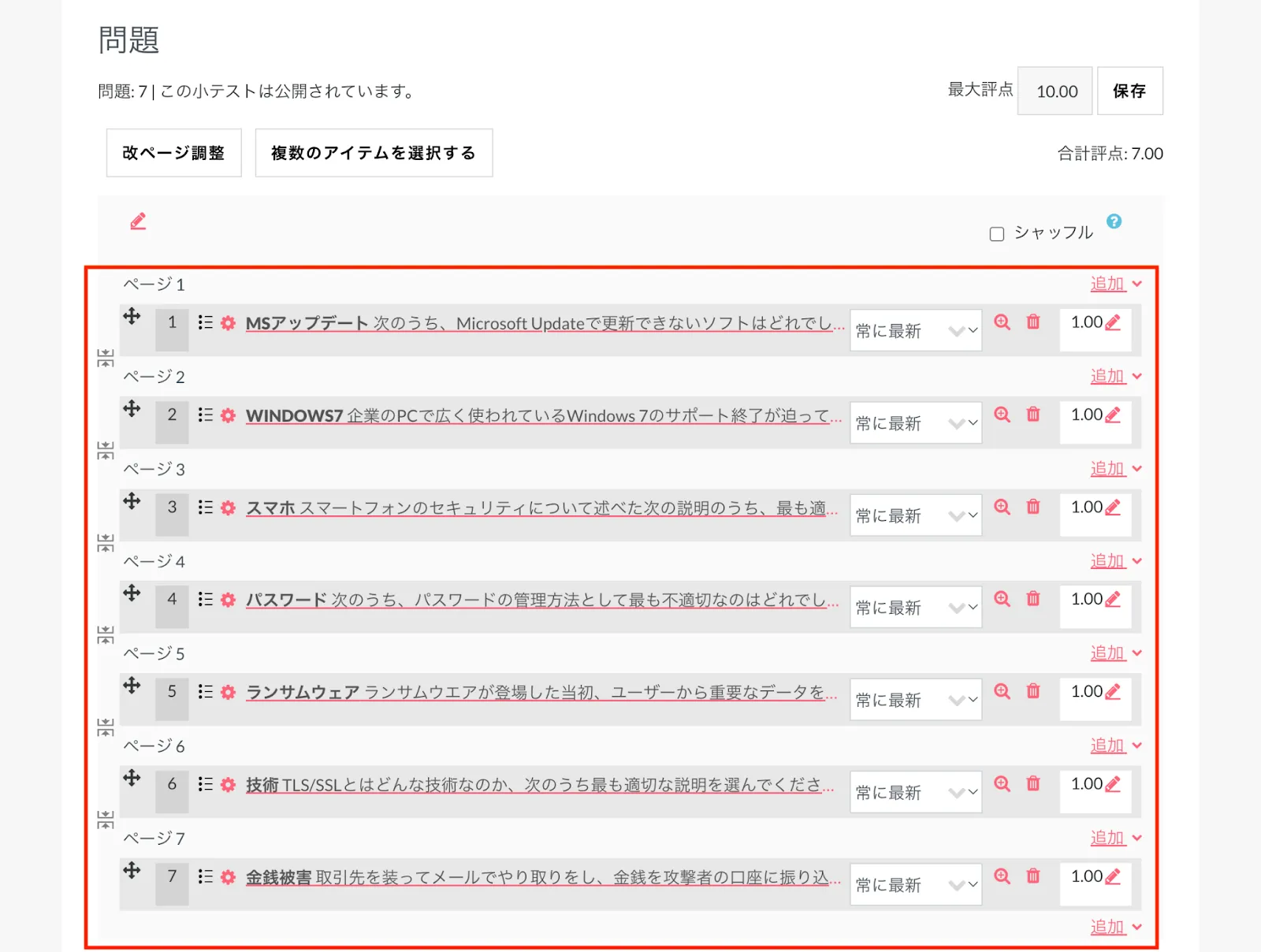The image size is (1261, 952).
Task: Open the ランサムウェア question link
Action: tap(303, 692)
